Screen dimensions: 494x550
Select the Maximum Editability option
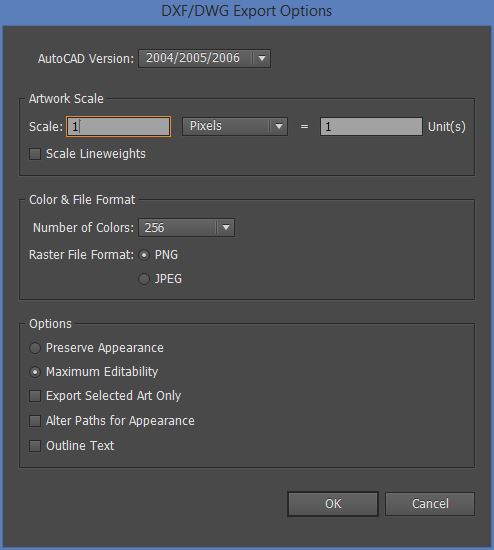click(35, 372)
